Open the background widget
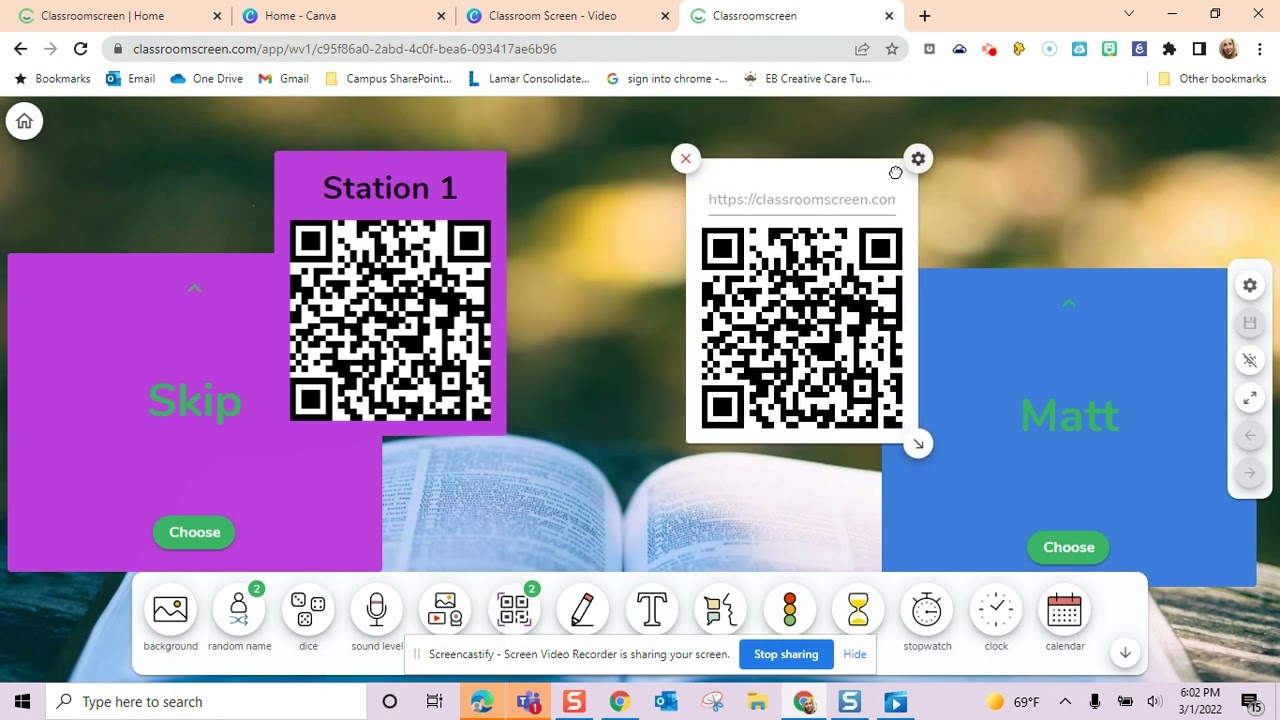The image size is (1280, 720). tap(170, 610)
